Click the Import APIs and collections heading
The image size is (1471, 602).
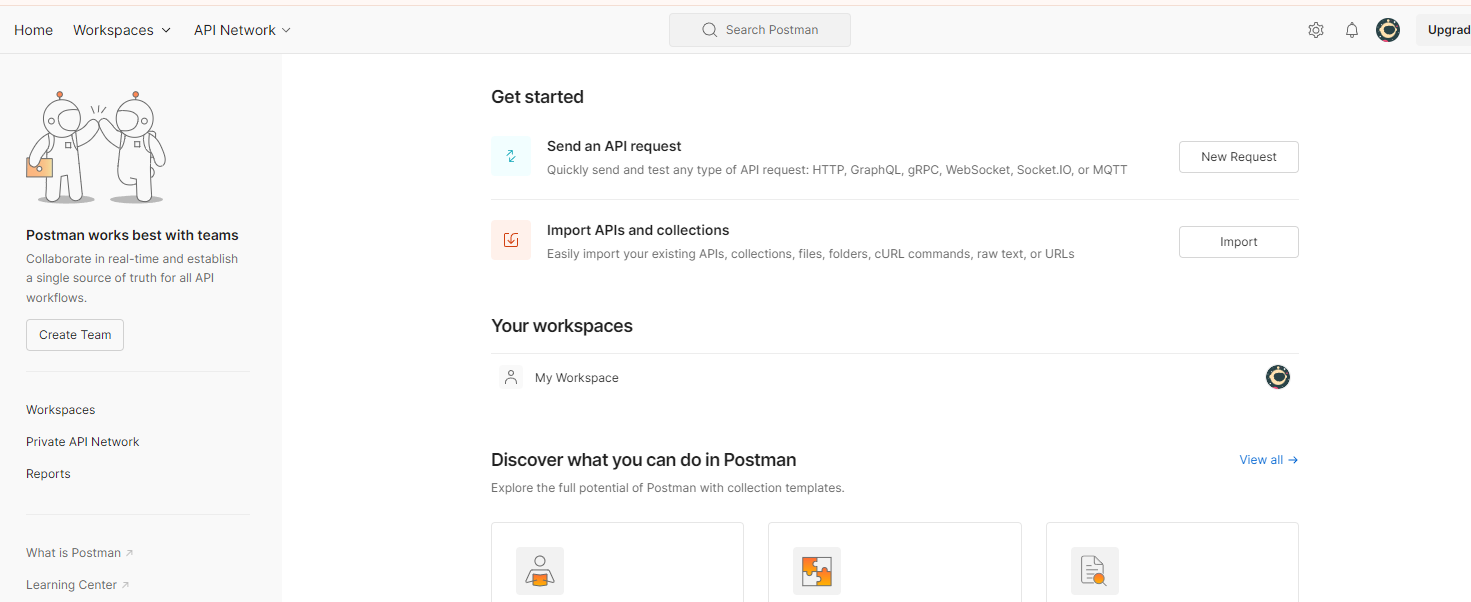click(638, 230)
